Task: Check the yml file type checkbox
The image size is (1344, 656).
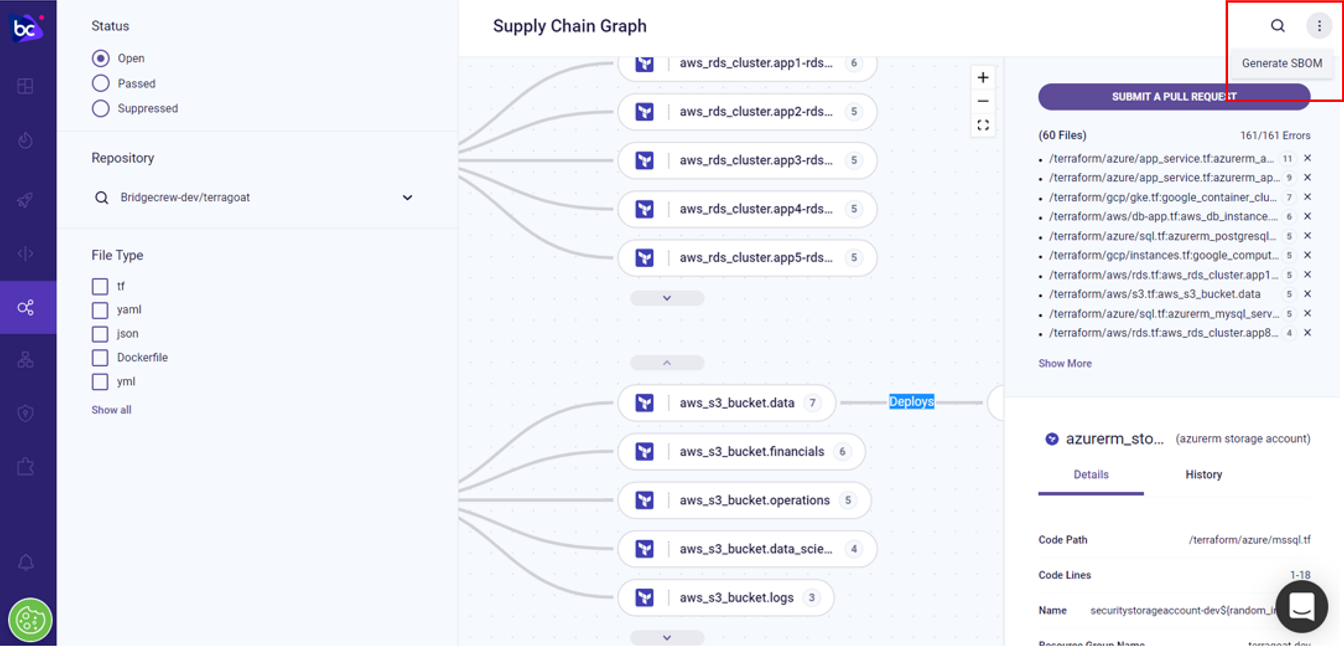Action: (100, 382)
